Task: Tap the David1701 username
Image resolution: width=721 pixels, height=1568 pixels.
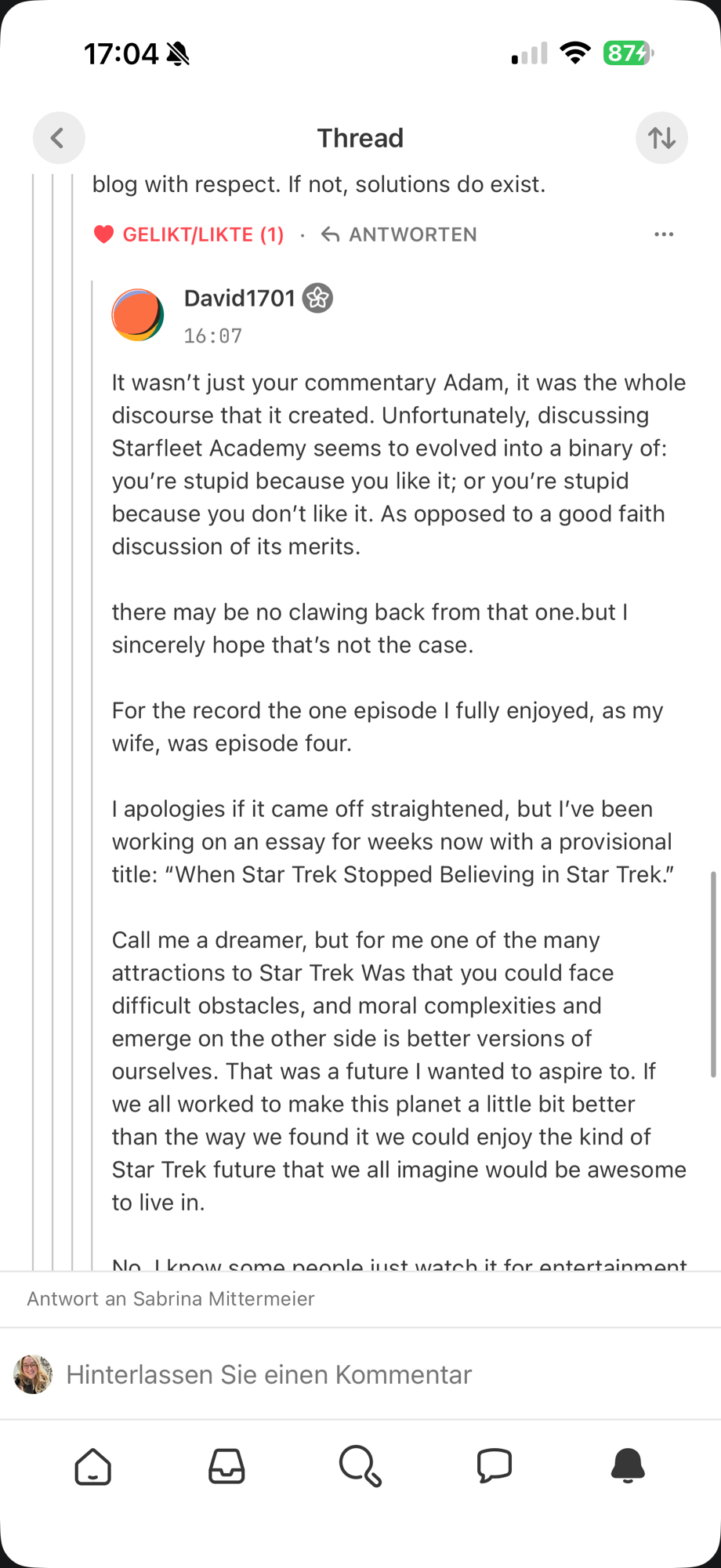Action: tap(239, 299)
